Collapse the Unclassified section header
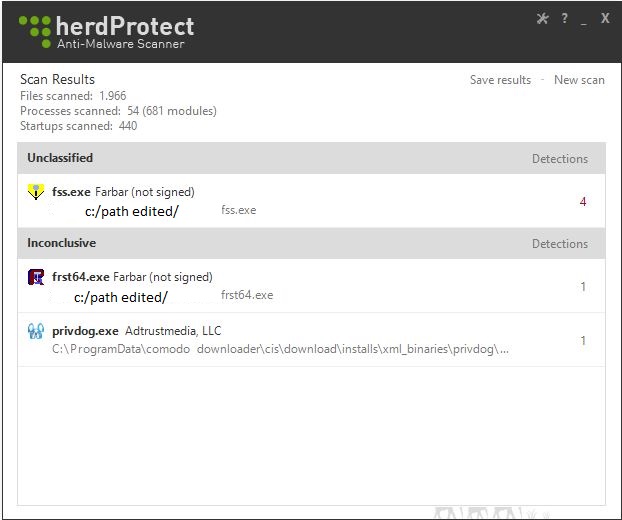This screenshot has height=520, width=622. (x=60, y=158)
